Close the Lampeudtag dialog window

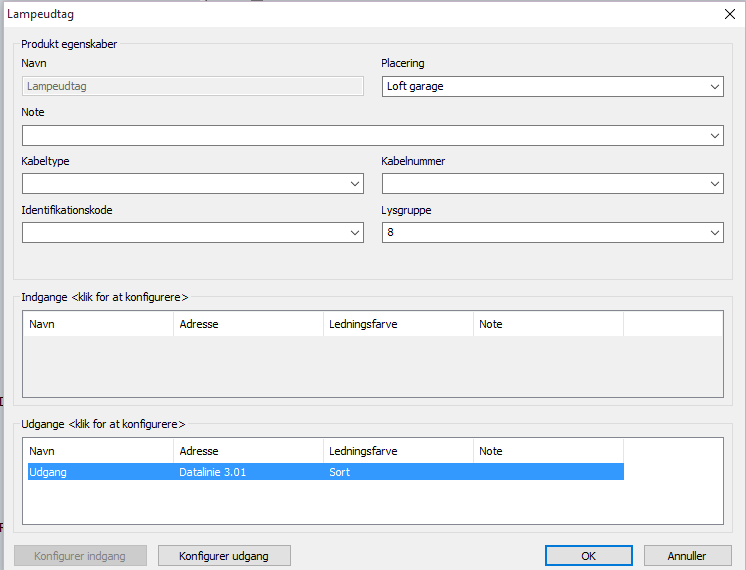click(x=728, y=14)
